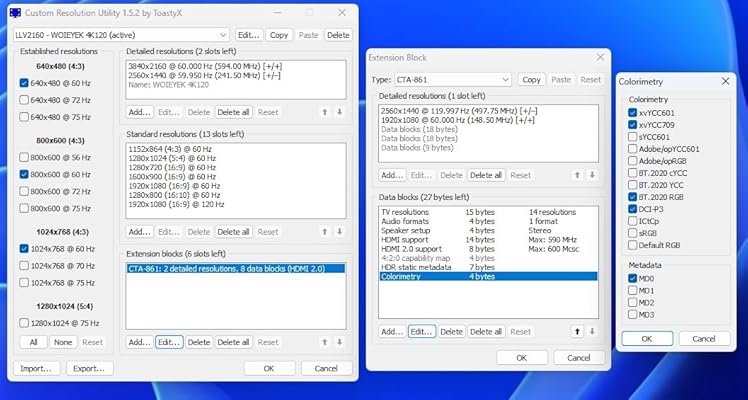Click Export... button
Image resolution: width=748 pixels, height=400 pixels.
coord(89,368)
